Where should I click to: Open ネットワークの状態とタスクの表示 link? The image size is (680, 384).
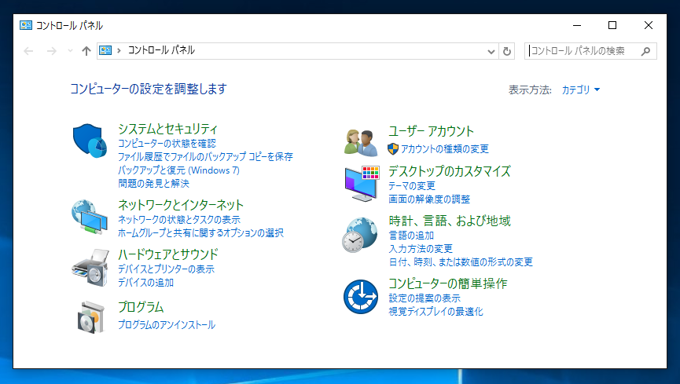click(179, 220)
